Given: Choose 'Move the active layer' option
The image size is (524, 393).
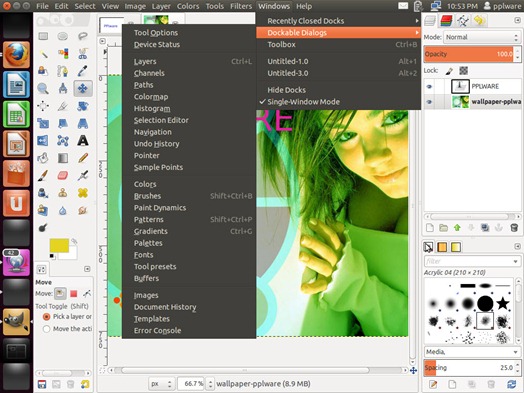Looking at the screenshot, I should coord(46,329).
